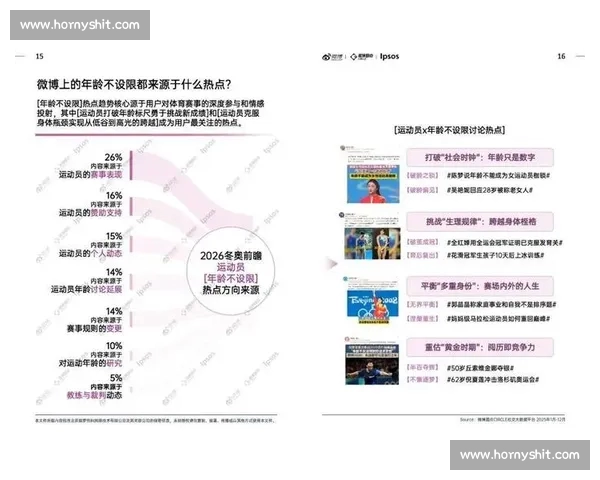
Task: Click the 14% value above 赛事规则的变更
Action: [x=114, y=311]
